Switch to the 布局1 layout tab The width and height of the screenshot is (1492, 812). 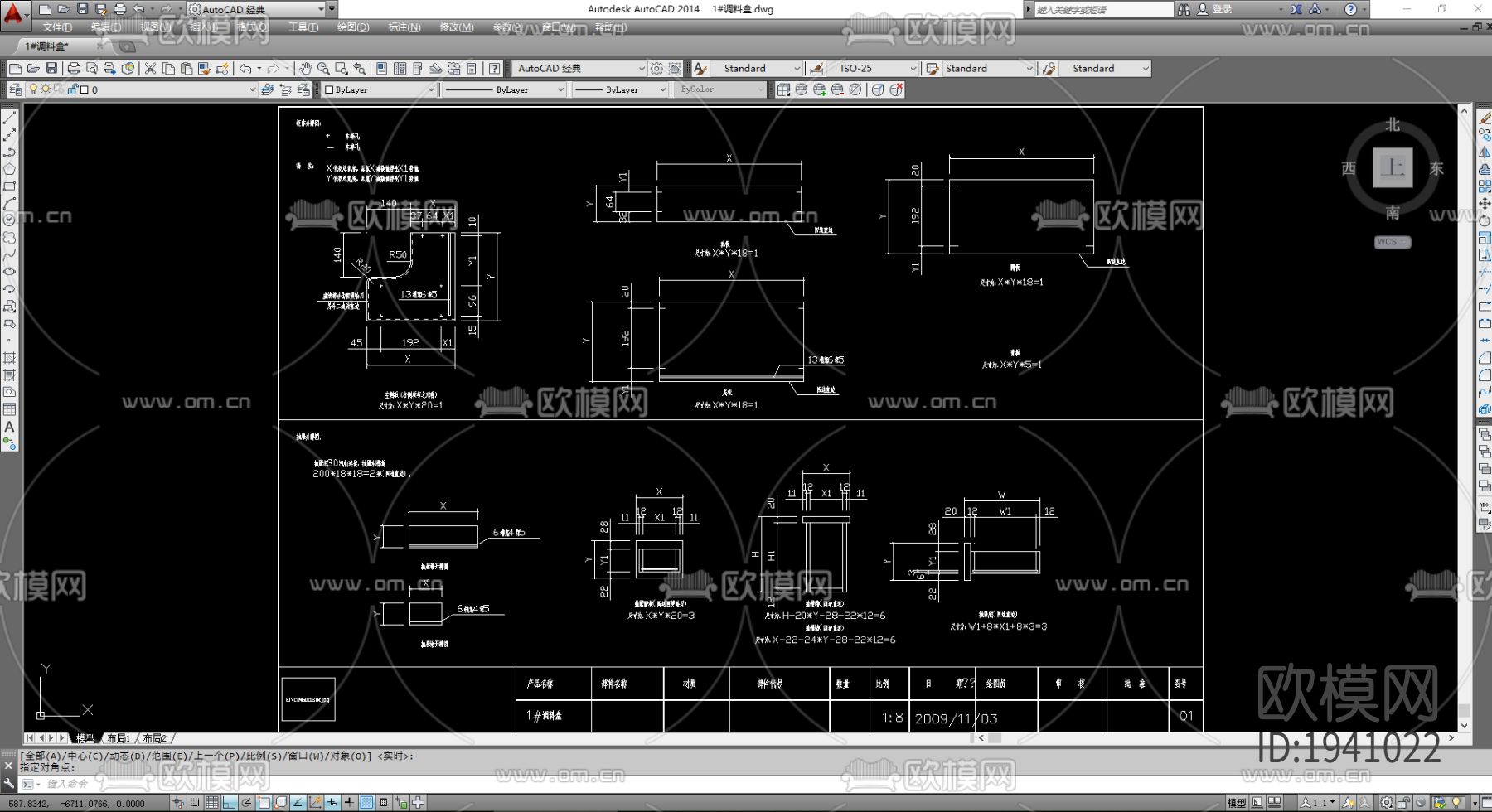(x=119, y=738)
